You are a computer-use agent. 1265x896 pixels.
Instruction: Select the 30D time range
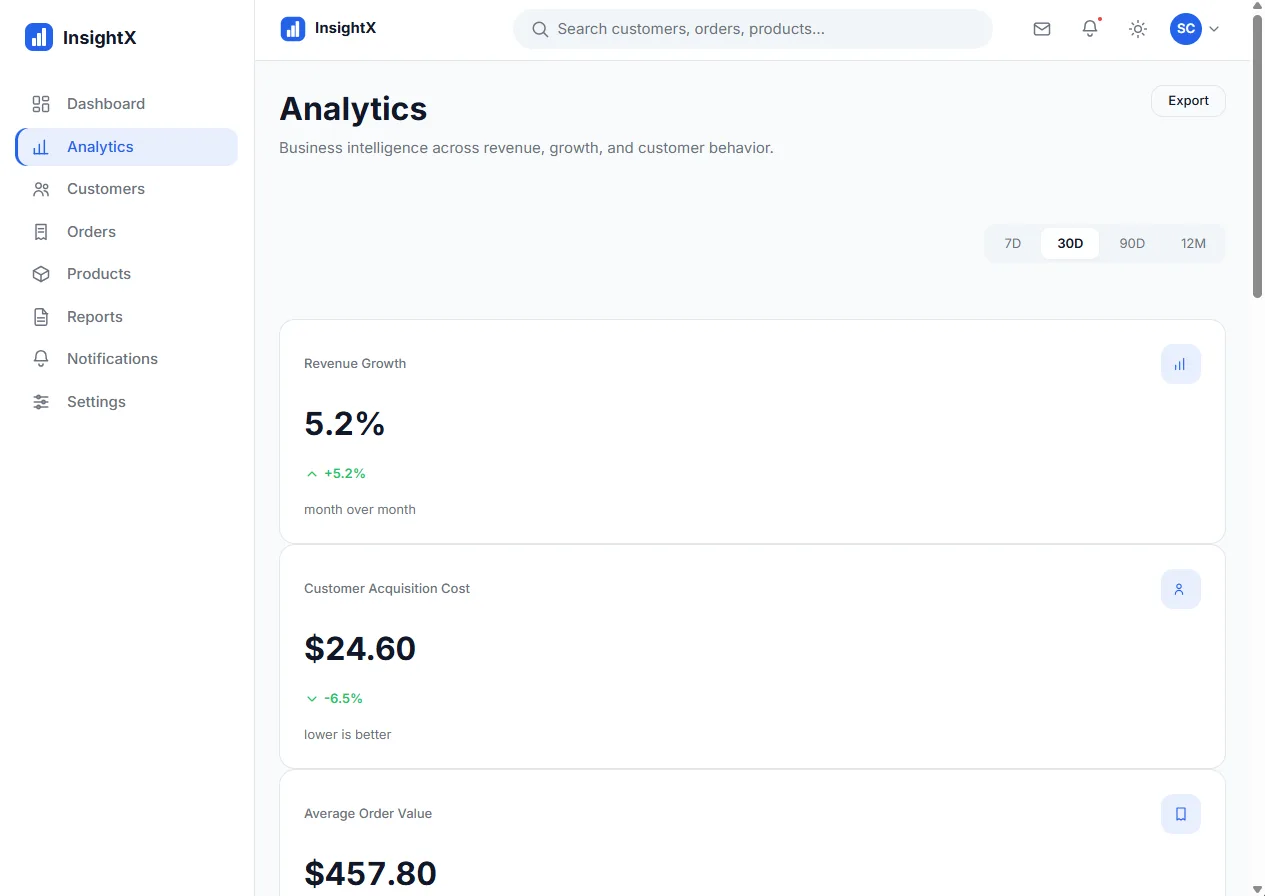1070,244
